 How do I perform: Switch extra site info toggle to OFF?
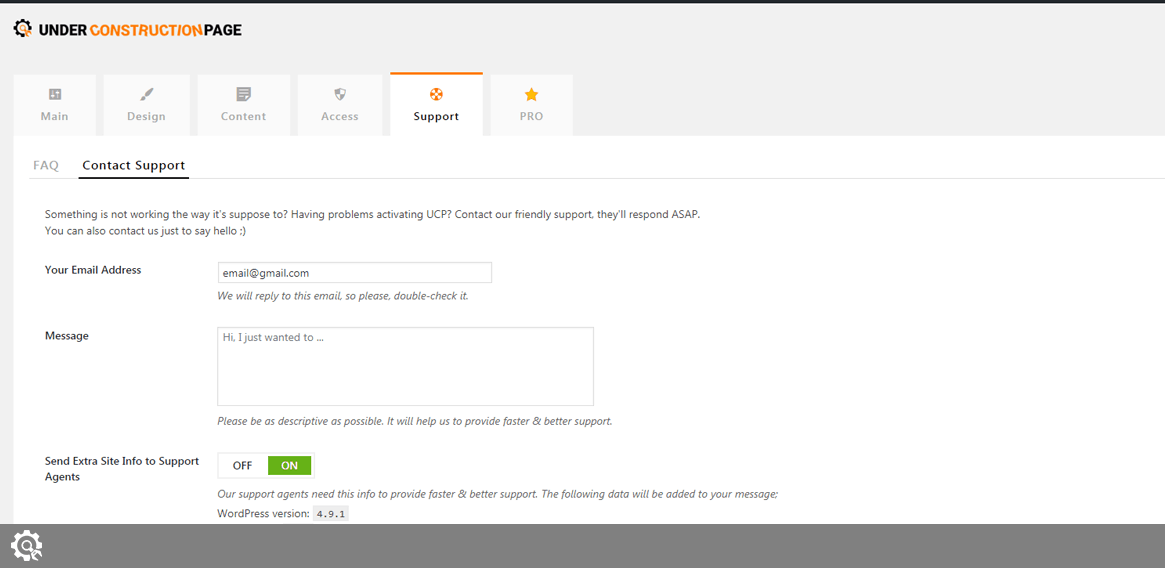pos(243,466)
